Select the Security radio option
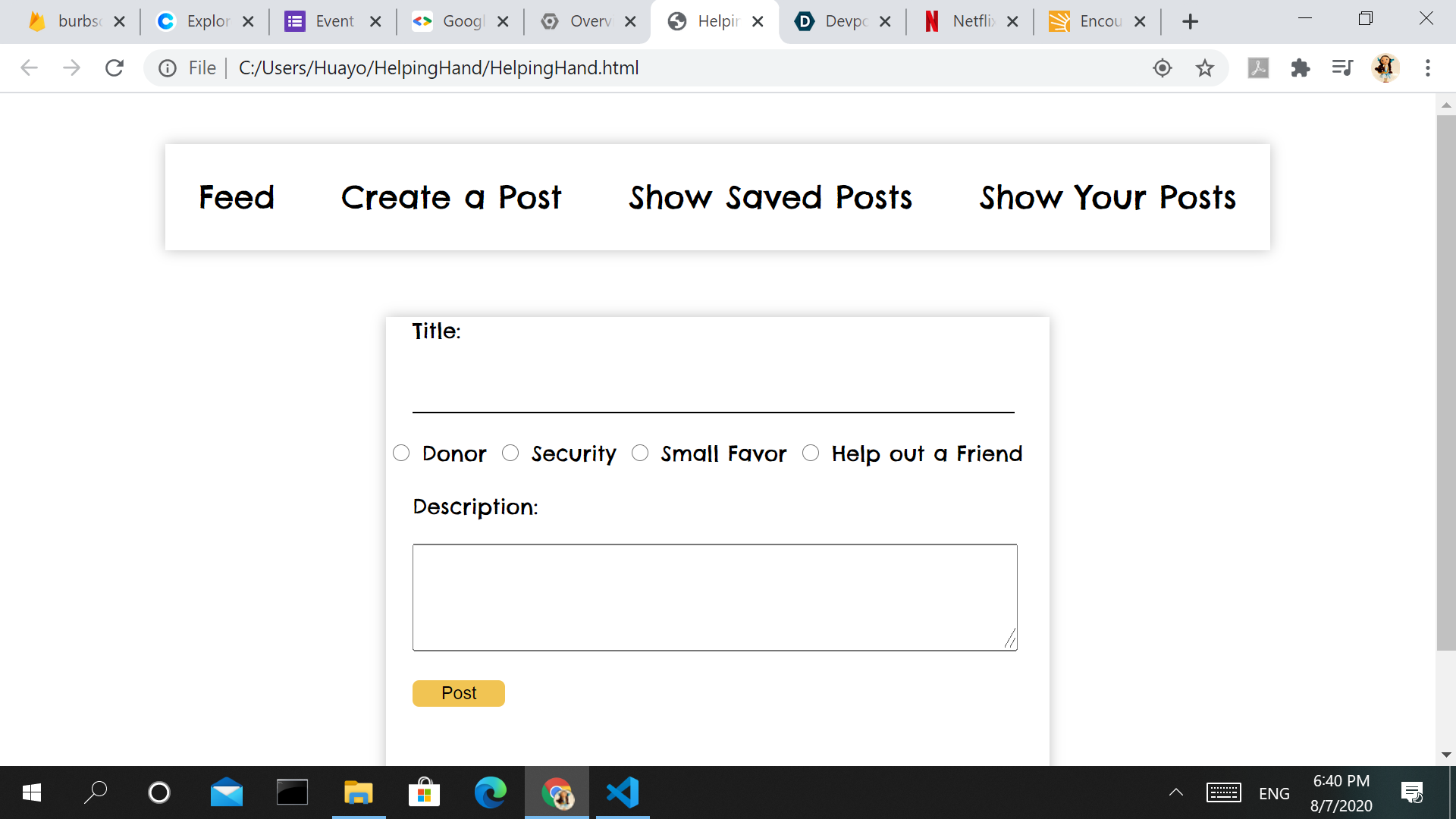Image resolution: width=1456 pixels, height=819 pixels. click(510, 453)
